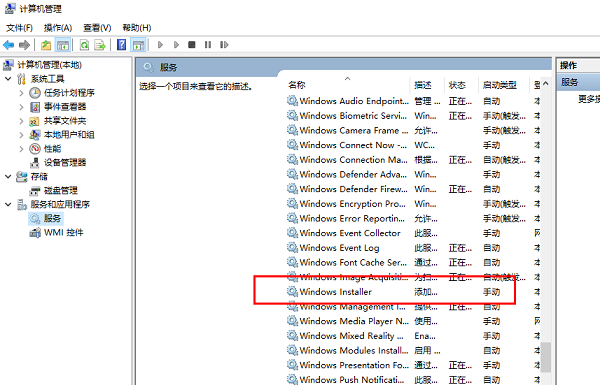Select Windows Camera Frame service row

click(x=412, y=131)
